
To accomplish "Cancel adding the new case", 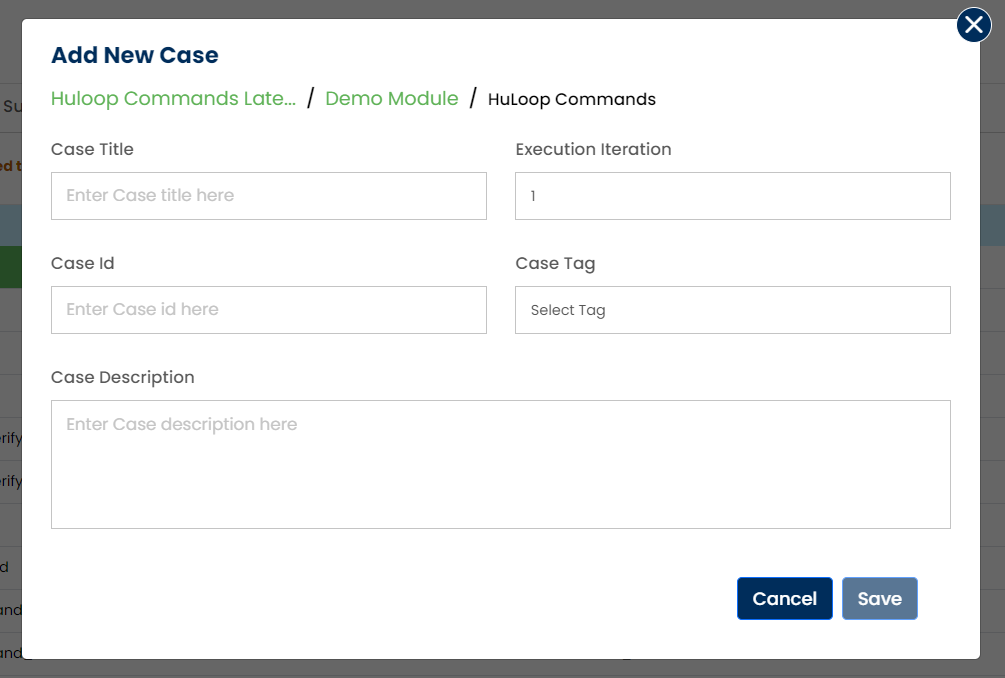I will (785, 598).
